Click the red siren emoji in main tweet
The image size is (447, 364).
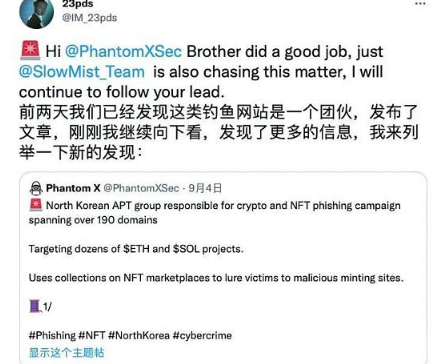30,51
